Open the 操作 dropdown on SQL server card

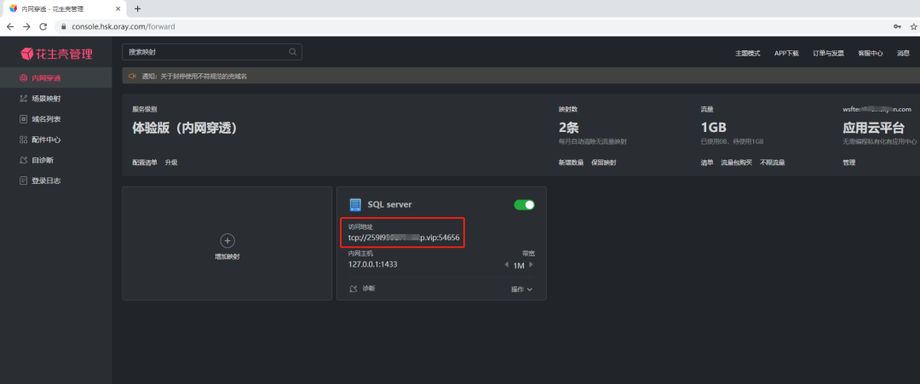tap(522, 289)
